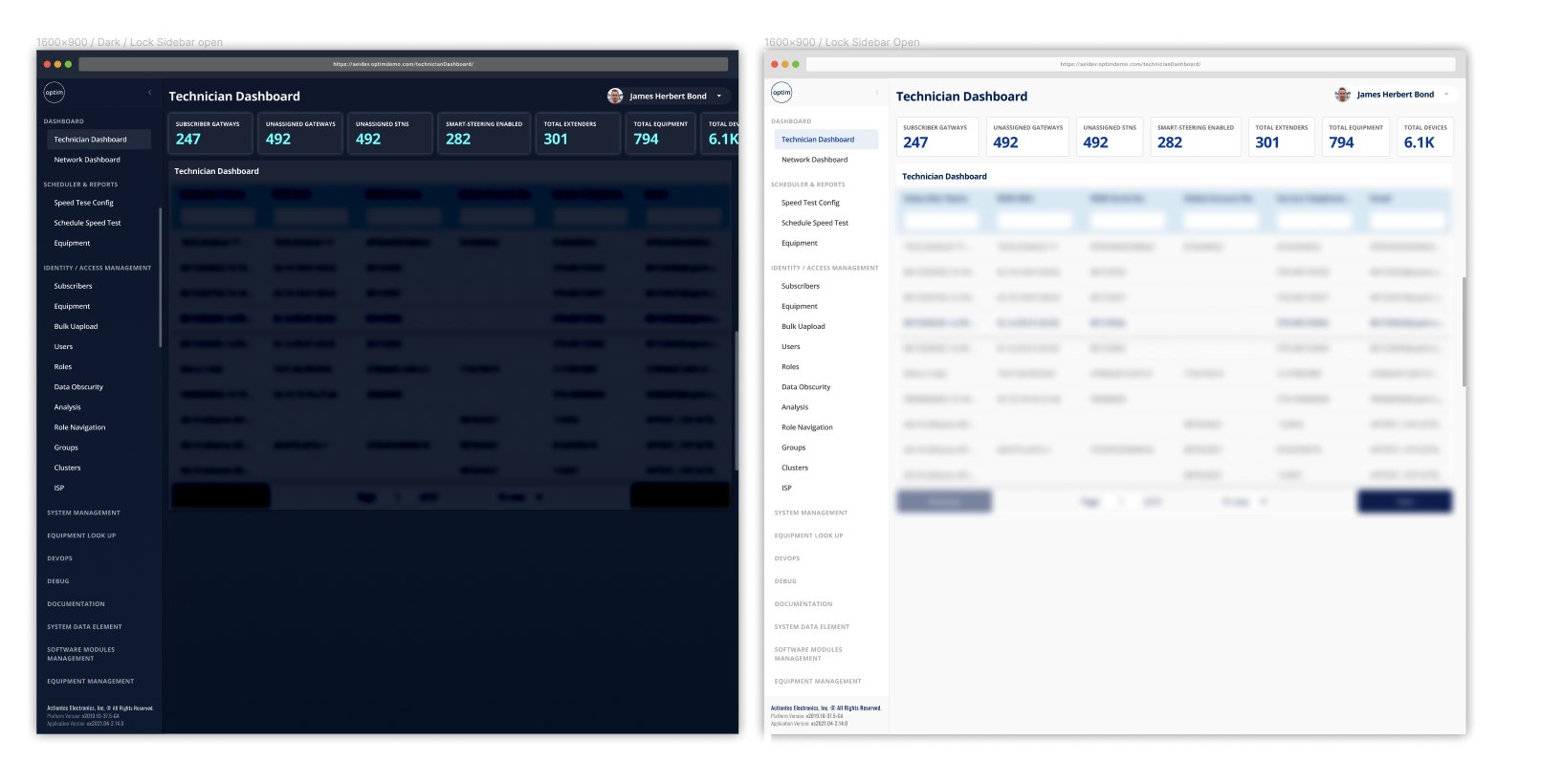The image size is (1541, 784).
Task: Click the user avatar in the dark window
Action: tap(615, 96)
